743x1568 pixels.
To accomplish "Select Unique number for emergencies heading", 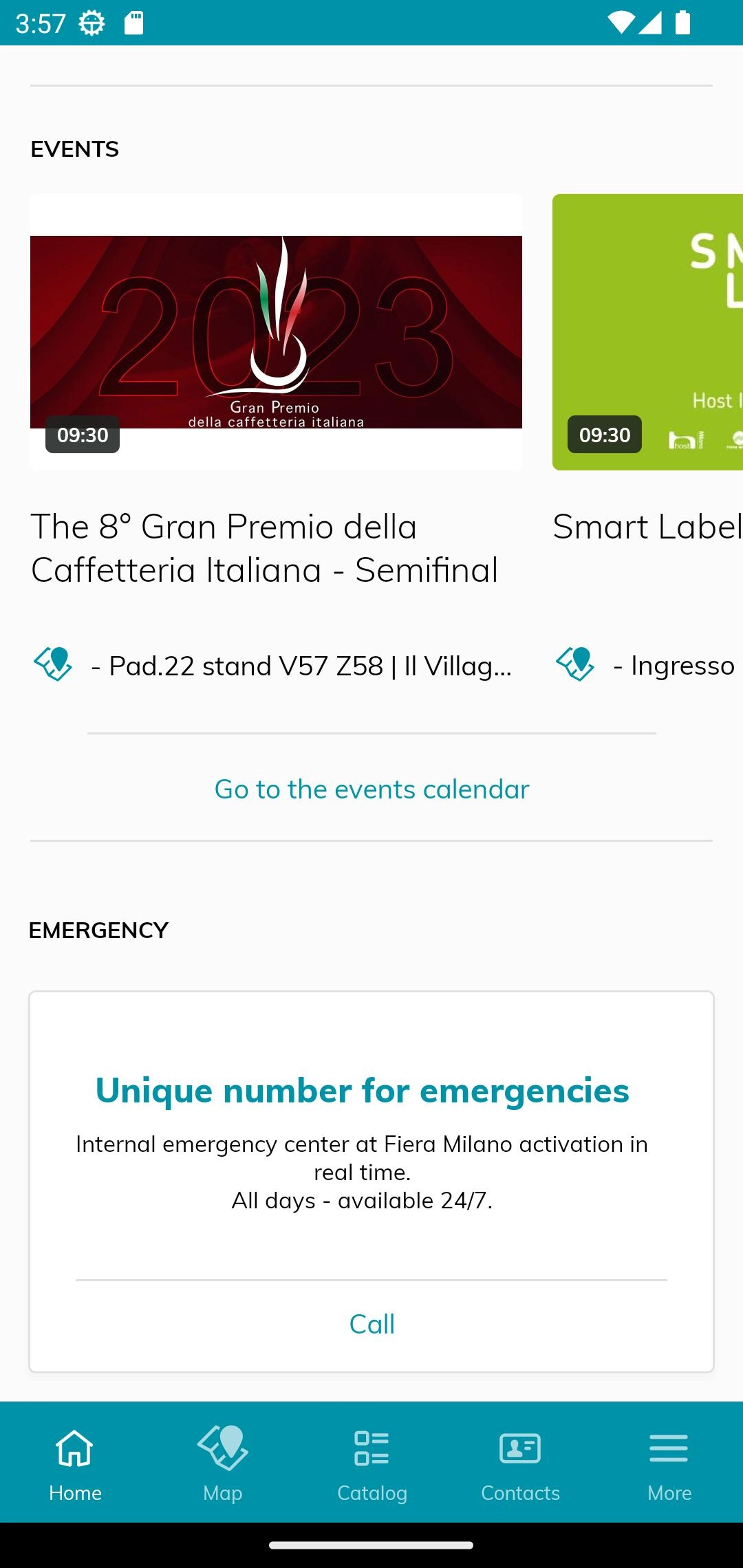I will (362, 1091).
